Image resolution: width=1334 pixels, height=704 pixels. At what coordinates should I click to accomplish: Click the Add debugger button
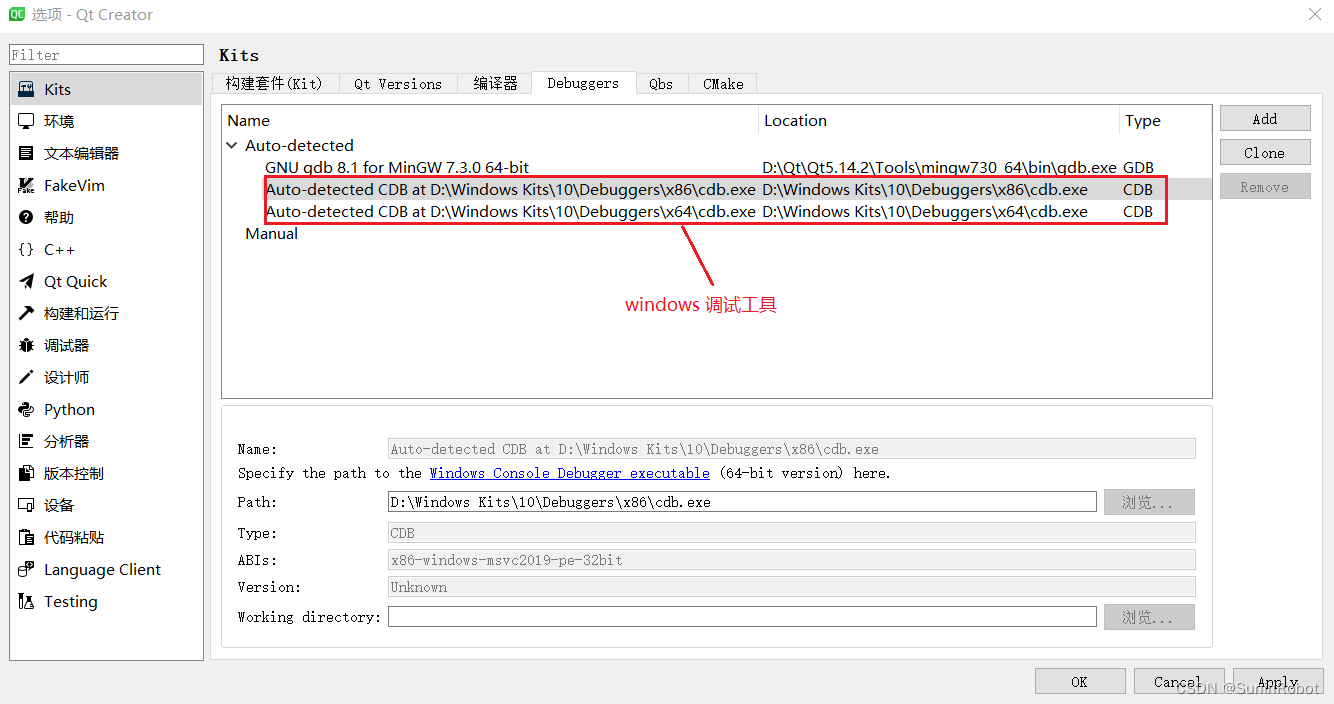(x=1265, y=118)
